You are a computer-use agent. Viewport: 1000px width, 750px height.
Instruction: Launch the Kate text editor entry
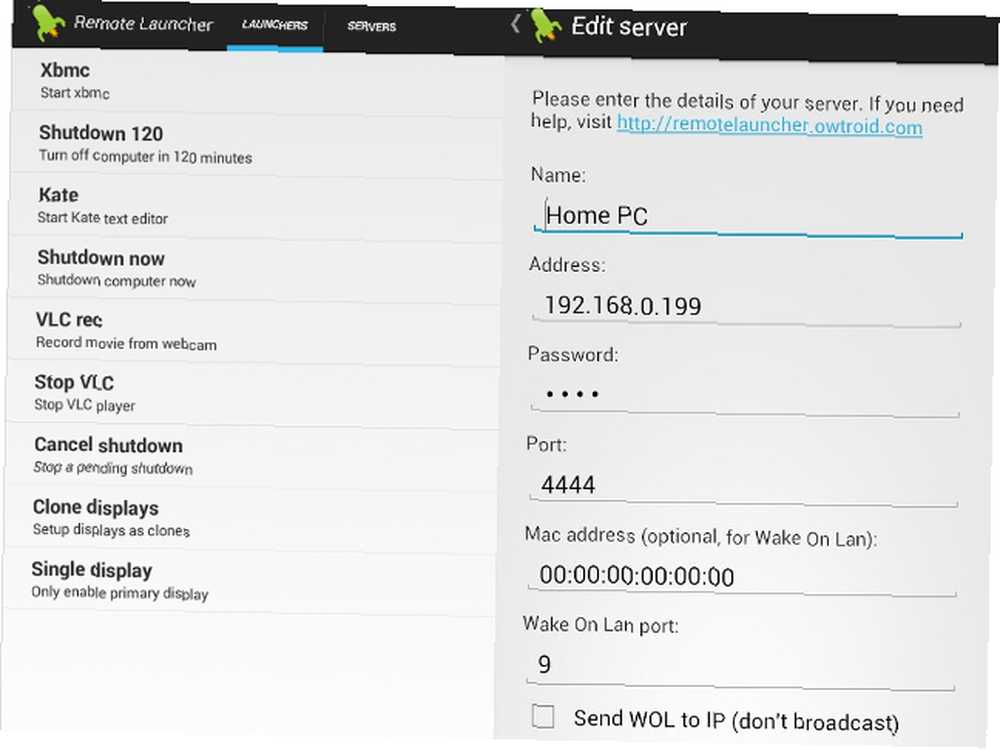pos(256,206)
